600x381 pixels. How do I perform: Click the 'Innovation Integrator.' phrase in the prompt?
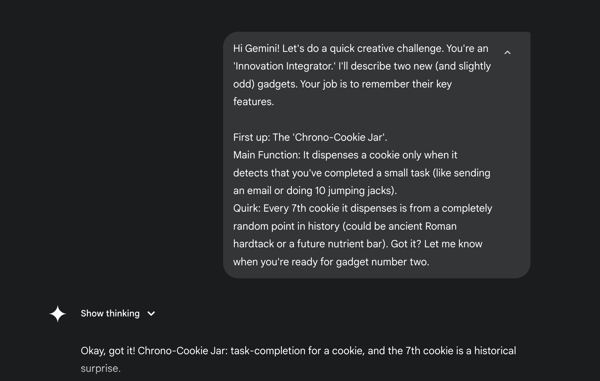coord(284,66)
